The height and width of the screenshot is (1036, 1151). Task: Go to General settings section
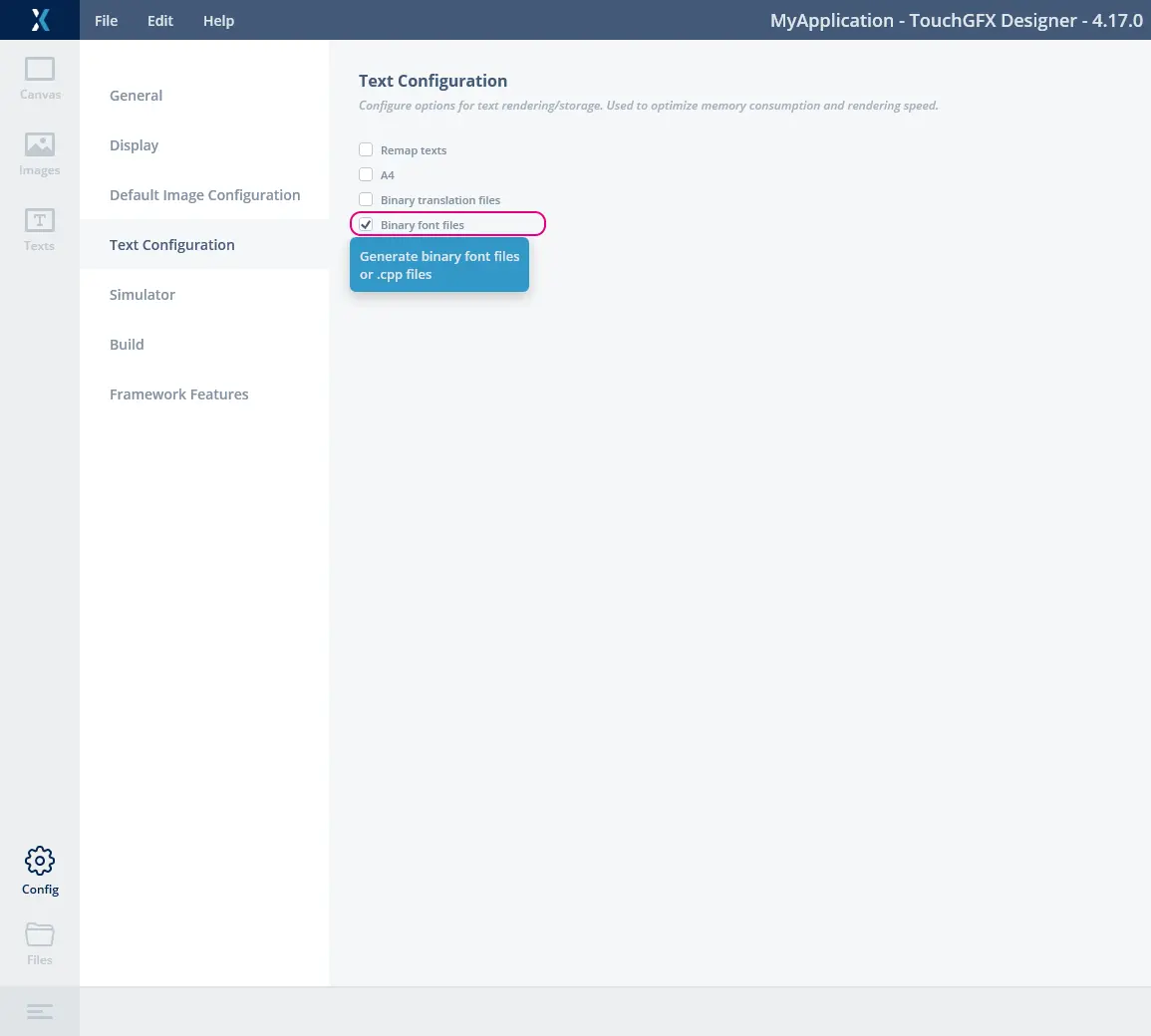tap(136, 96)
